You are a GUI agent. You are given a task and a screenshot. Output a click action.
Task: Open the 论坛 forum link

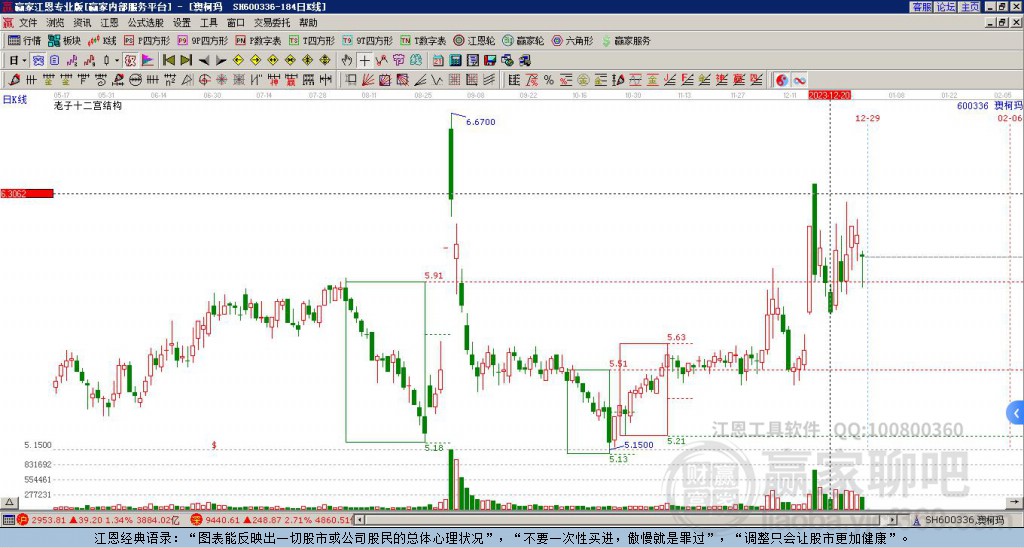click(946, 7)
